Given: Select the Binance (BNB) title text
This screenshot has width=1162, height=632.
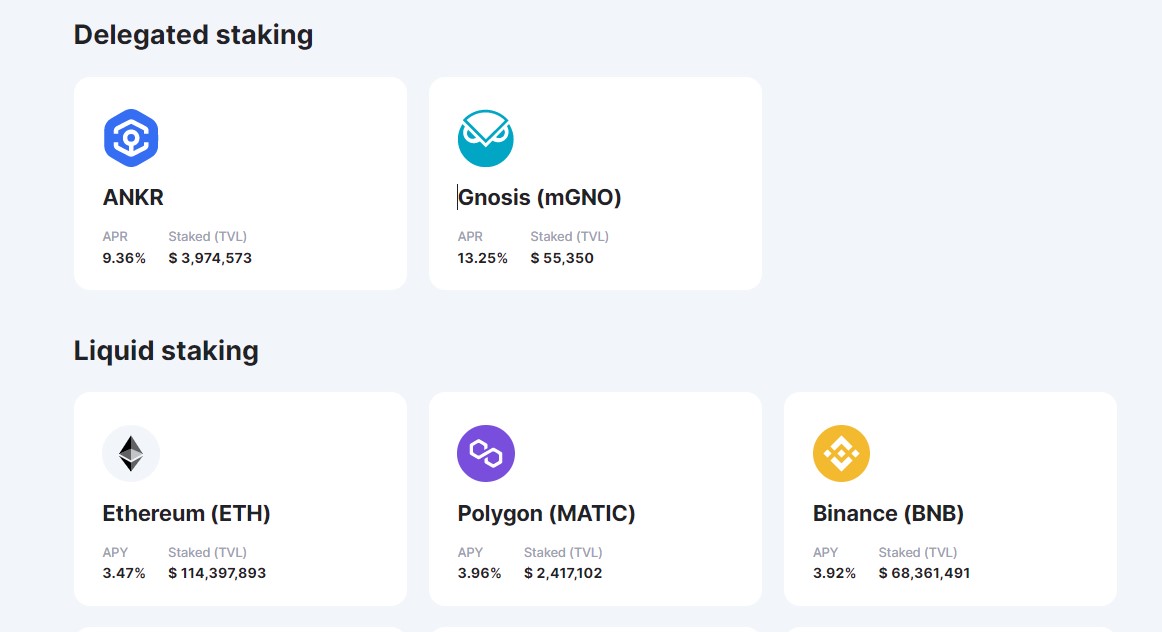Looking at the screenshot, I should [x=888, y=513].
